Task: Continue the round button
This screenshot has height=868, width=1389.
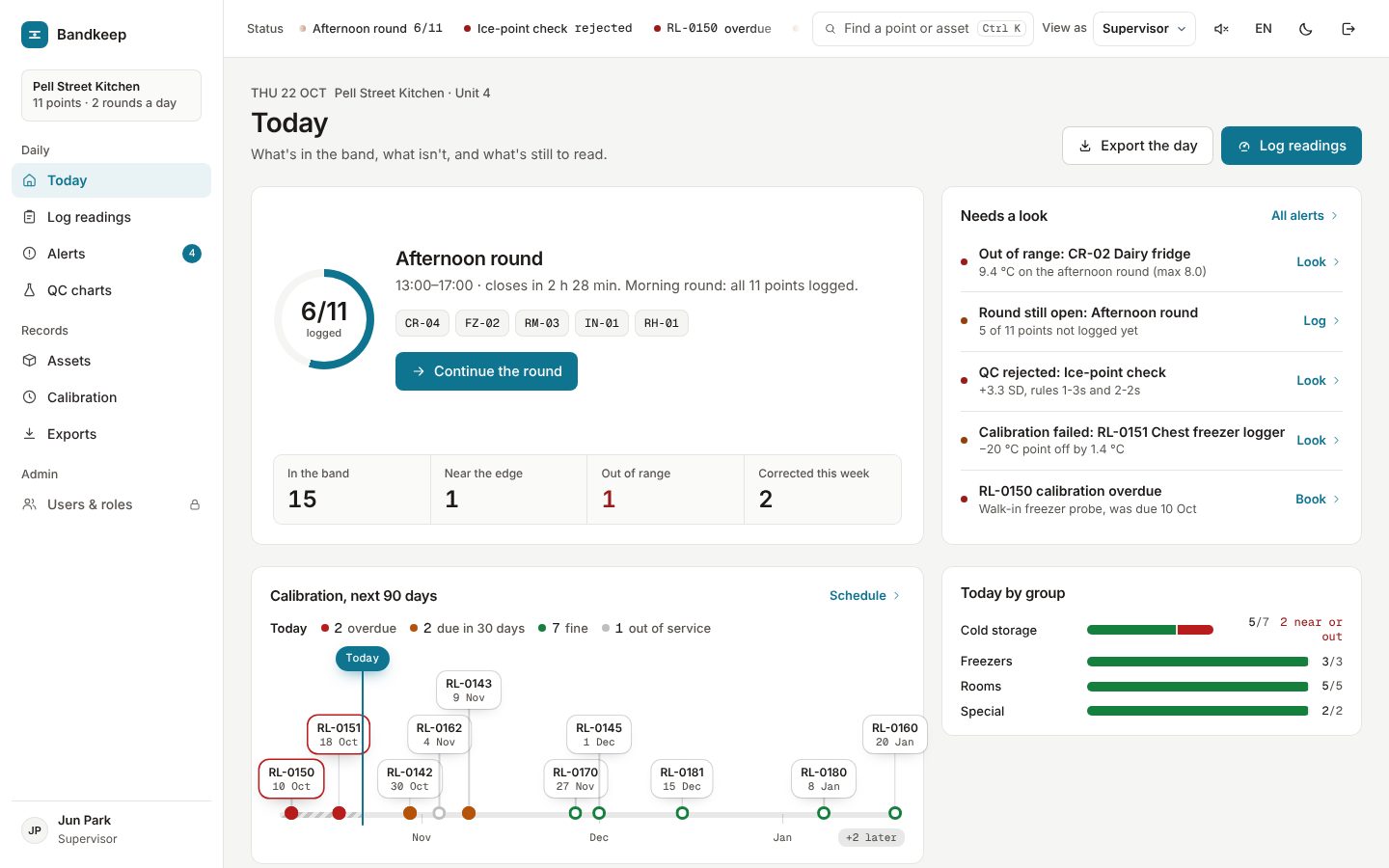Action: (x=486, y=371)
